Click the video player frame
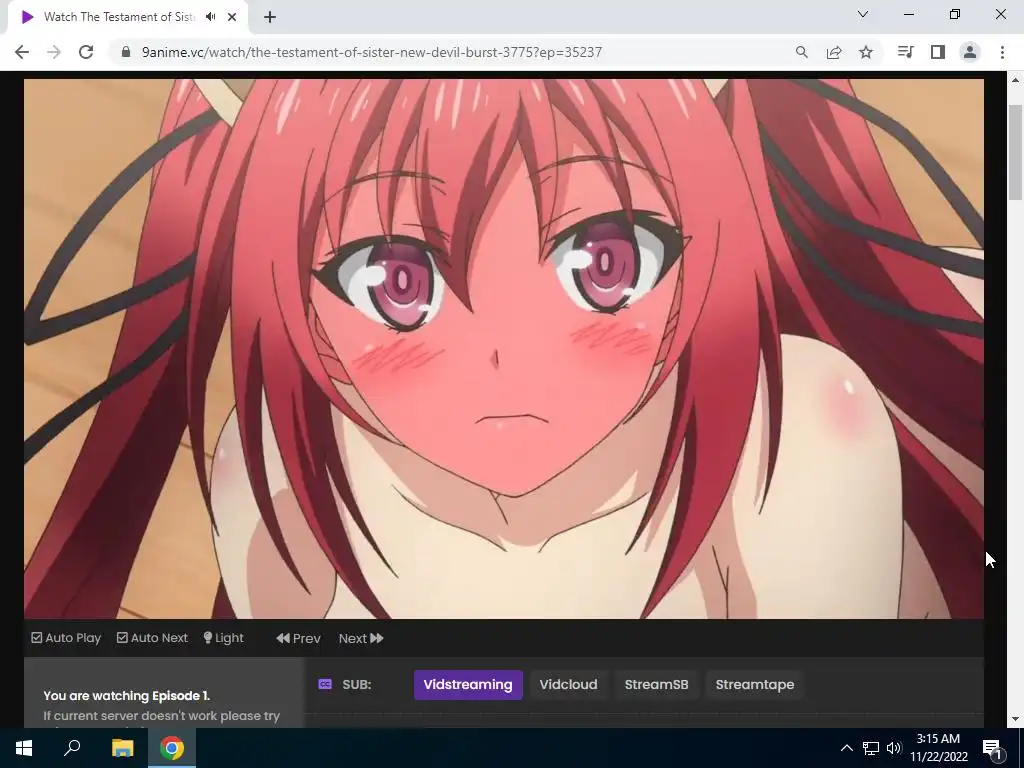The image size is (1024, 768). coord(504,349)
